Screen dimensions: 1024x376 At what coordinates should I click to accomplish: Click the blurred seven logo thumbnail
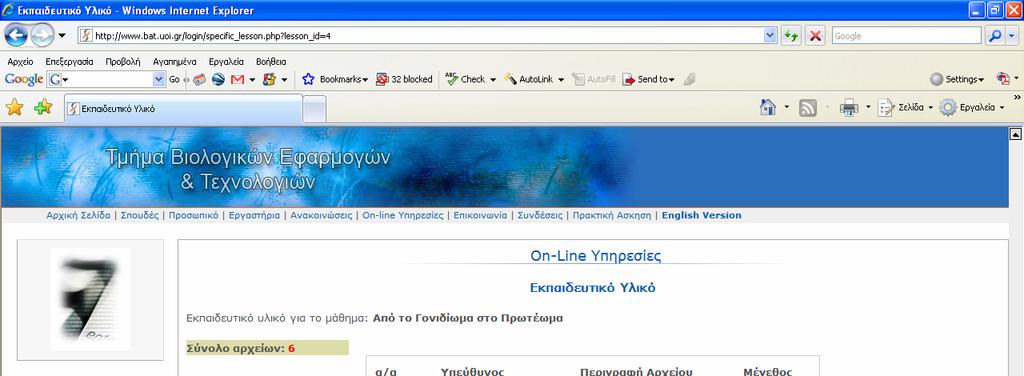90,300
